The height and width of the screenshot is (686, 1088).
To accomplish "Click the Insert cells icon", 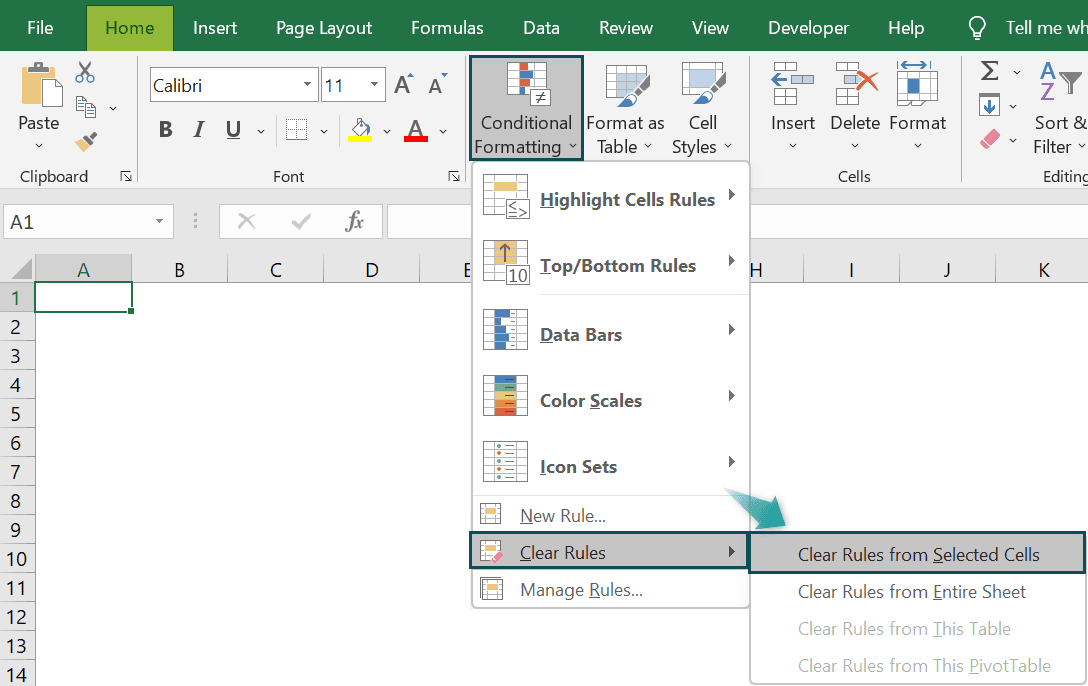I will click(x=792, y=83).
